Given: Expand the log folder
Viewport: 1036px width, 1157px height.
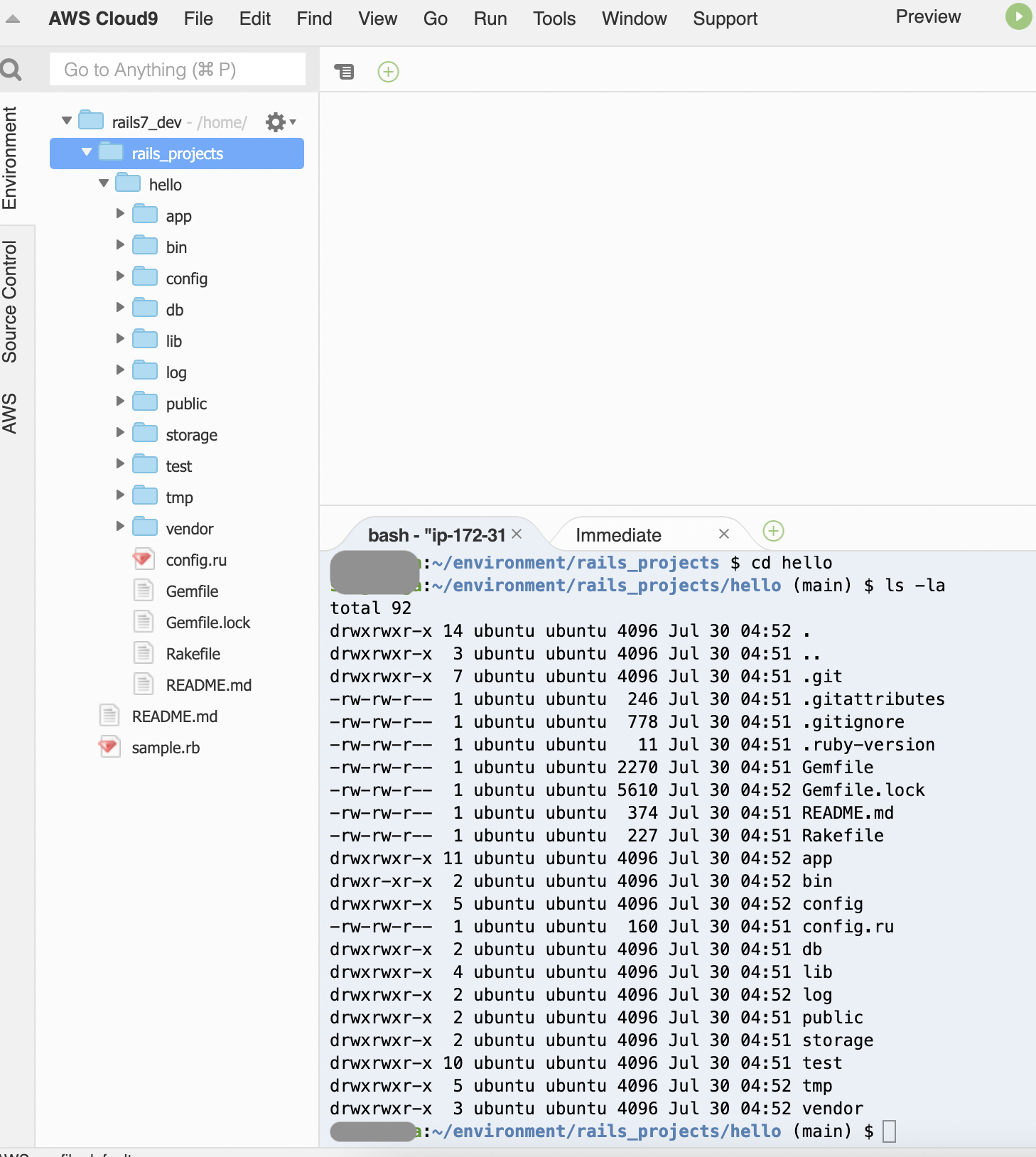Looking at the screenshot, I should click(120, 370).
